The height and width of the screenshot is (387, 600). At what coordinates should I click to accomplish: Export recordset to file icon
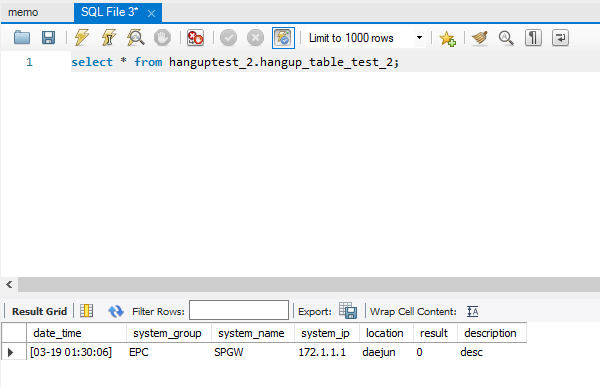pyautogui.click(x=348, y=311)
